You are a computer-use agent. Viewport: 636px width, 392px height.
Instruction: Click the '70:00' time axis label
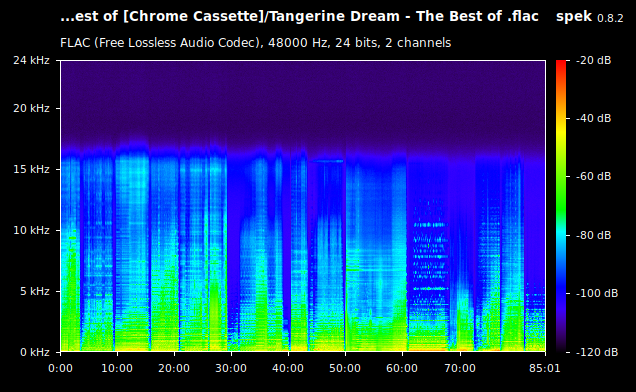click(460, 368)
